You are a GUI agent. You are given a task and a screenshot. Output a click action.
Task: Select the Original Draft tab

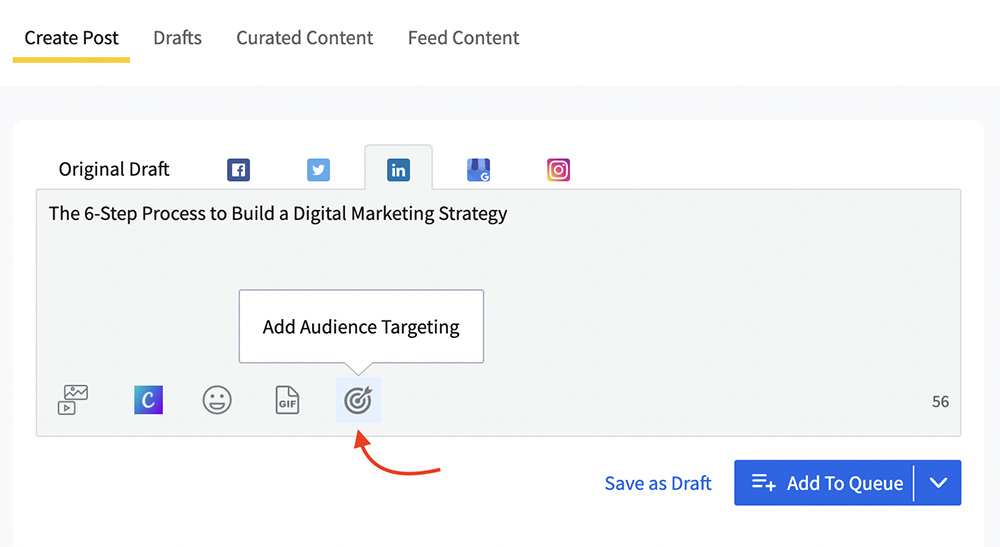click(x=114, y=169)
